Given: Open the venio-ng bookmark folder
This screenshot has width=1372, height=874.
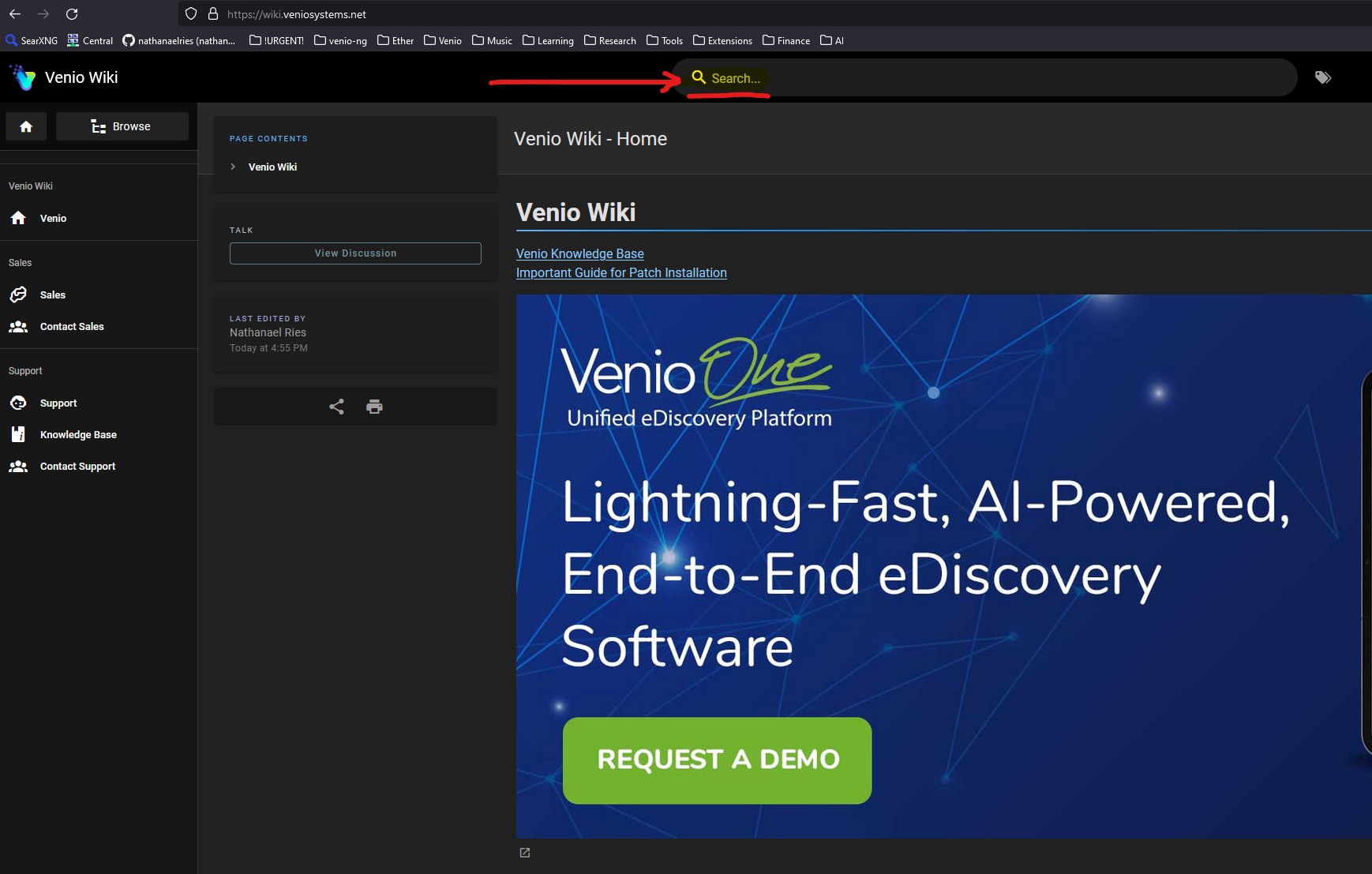Looking at the screenshot, I should tap(340, 40).
